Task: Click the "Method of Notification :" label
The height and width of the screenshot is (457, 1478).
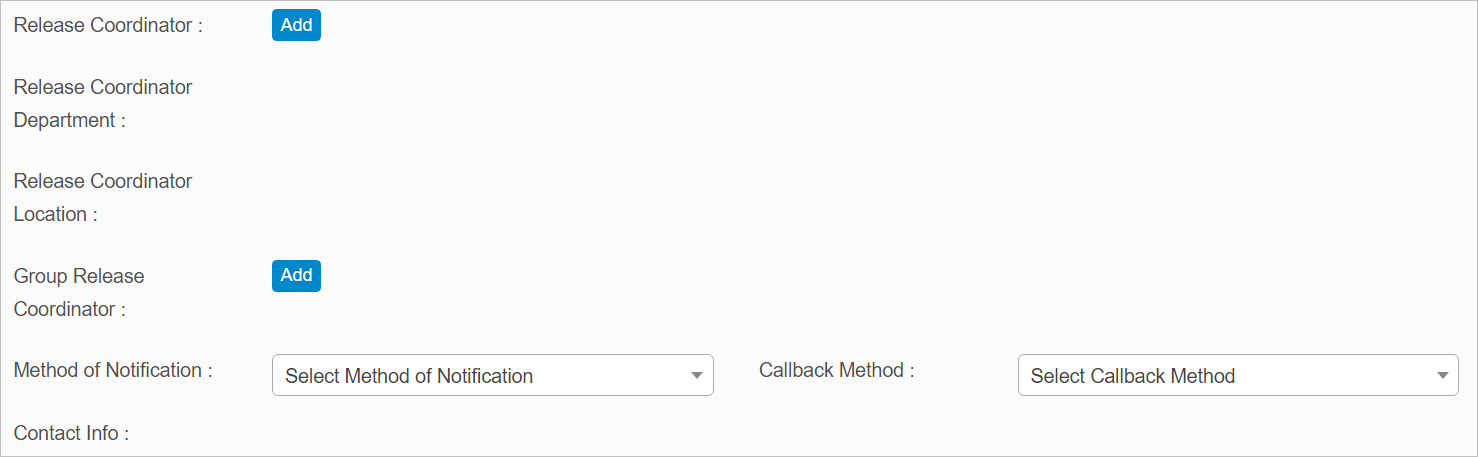Action: tap(113, 370)
